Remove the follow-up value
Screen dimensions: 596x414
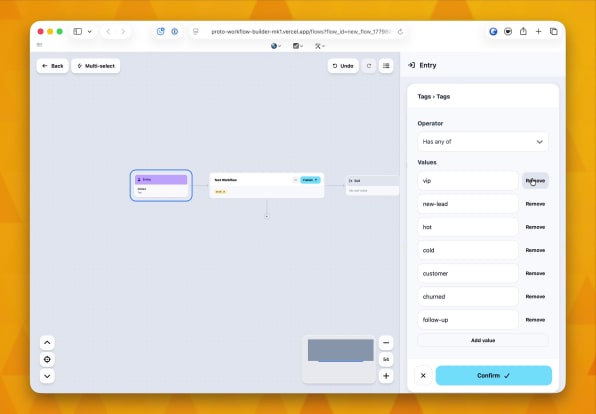(535, 320)
